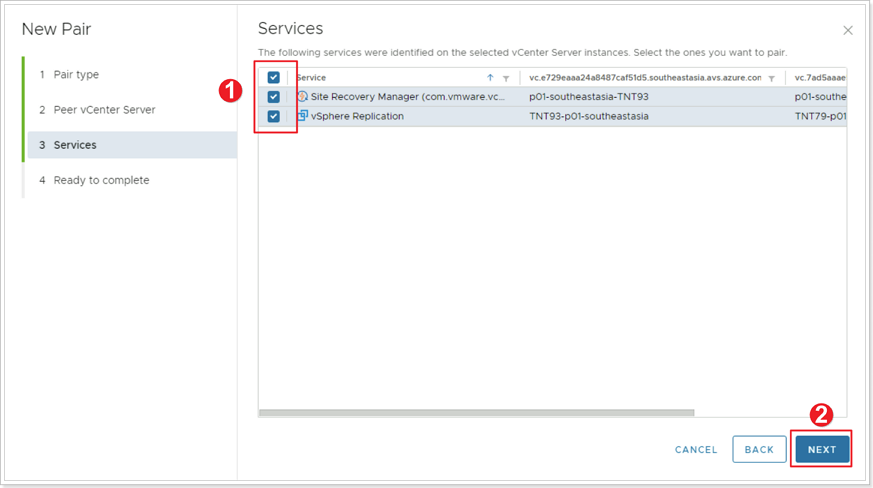This screenshot has width=873, height=488.
Task: Open the Service column filter
Action: pos(506,79)
